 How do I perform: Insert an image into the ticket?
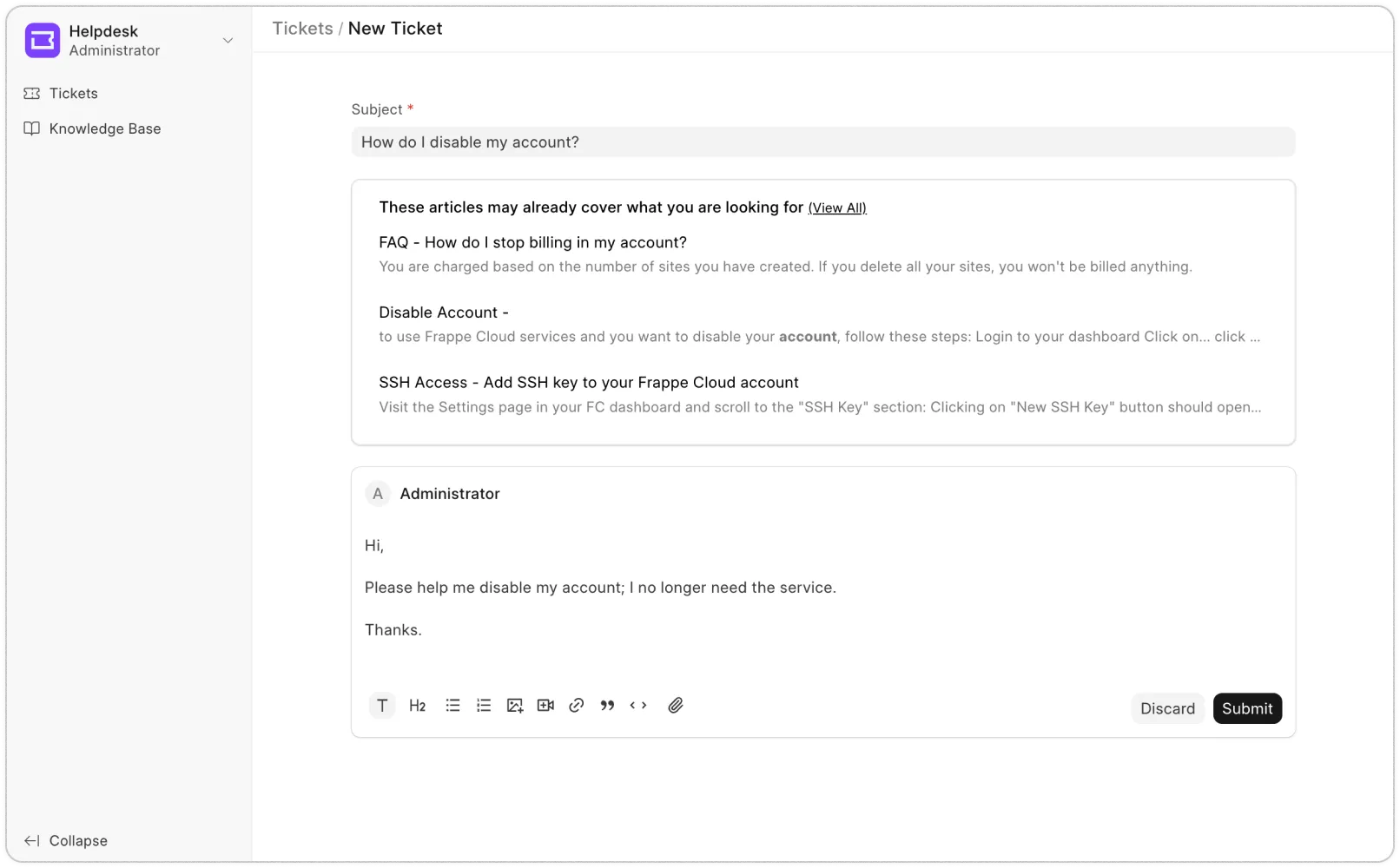[x=515, y=706]
